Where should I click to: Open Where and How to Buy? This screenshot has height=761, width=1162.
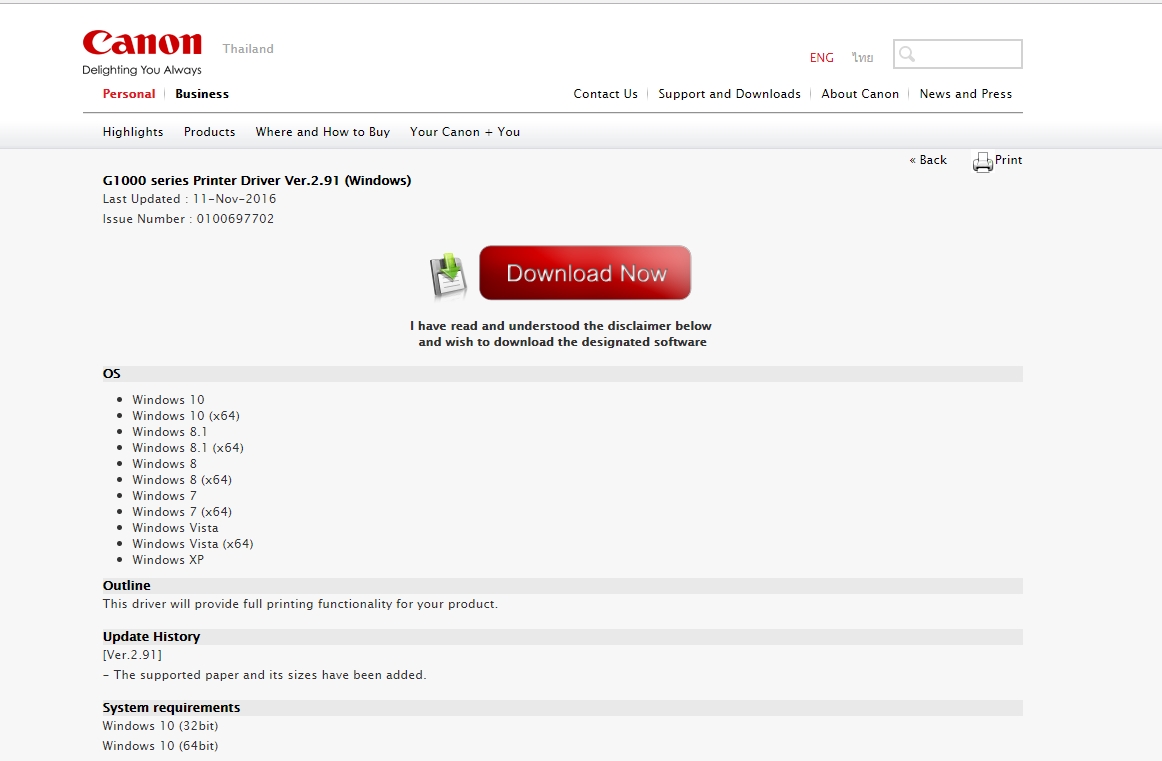coord(322,132)
